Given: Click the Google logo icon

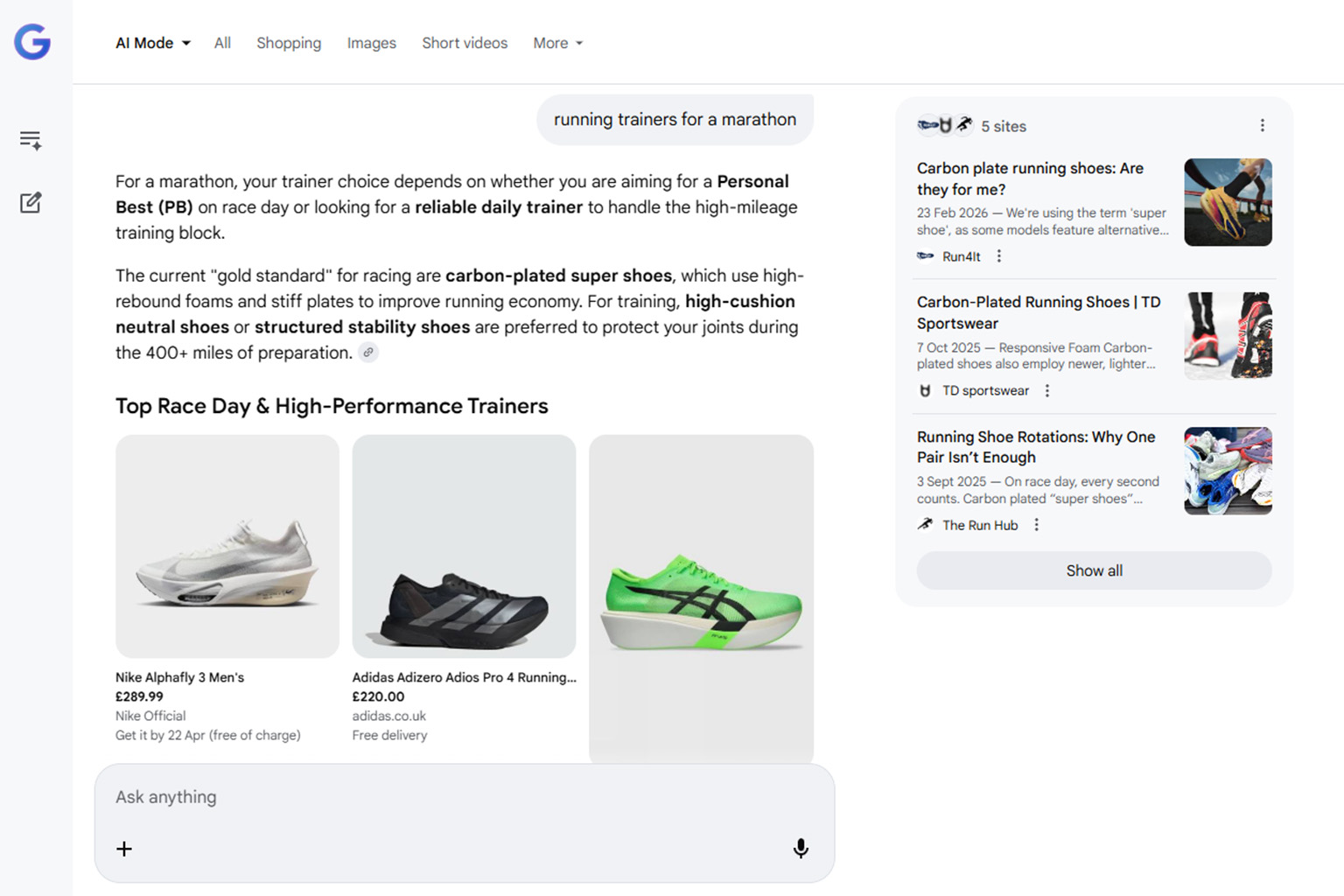Looking at the screenshot, I should (32, 42).
